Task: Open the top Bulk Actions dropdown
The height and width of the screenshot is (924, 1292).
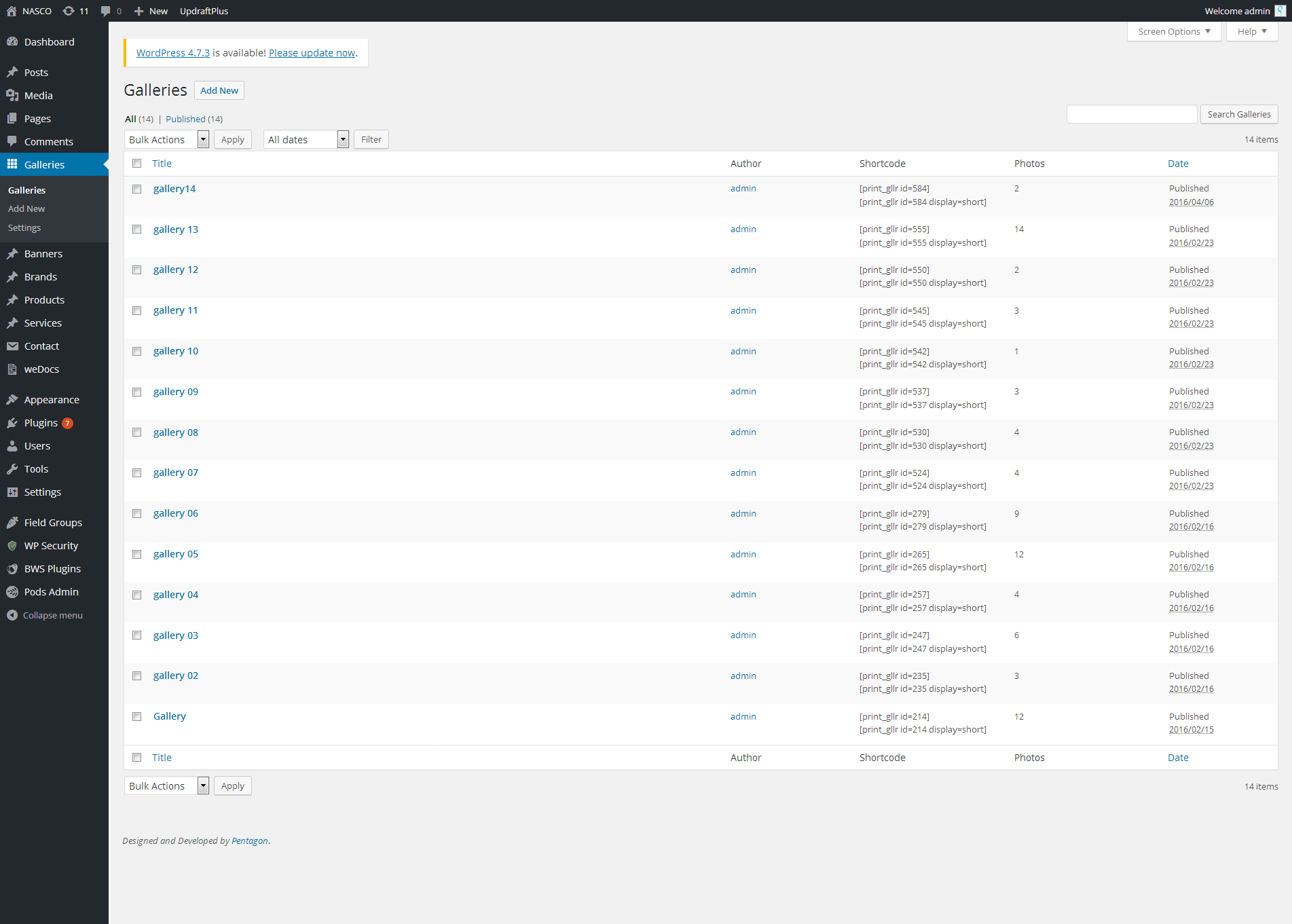Action: [166, 140]
